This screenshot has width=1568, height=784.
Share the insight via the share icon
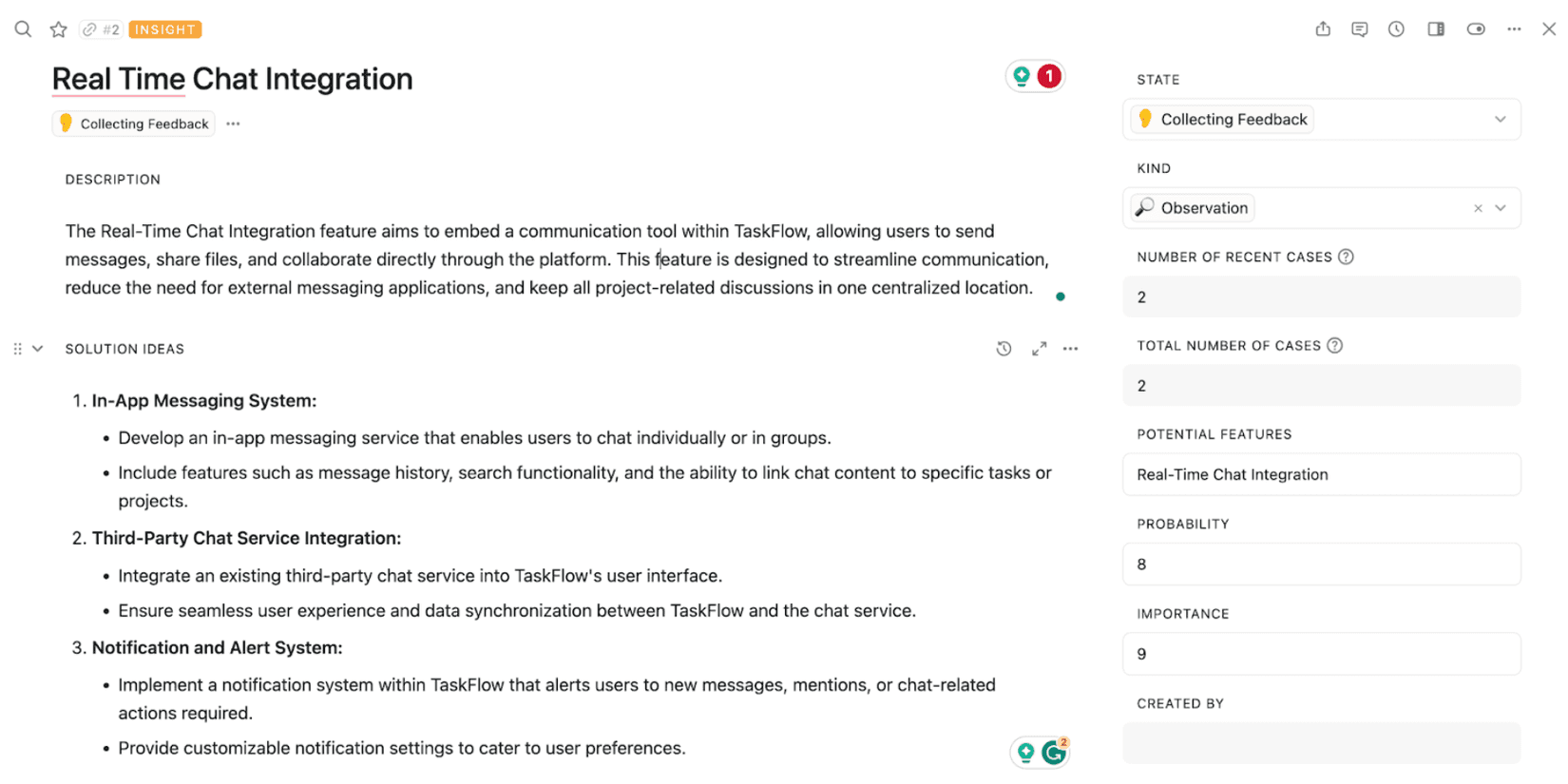pyautogui.click(x=1323, y=29)
